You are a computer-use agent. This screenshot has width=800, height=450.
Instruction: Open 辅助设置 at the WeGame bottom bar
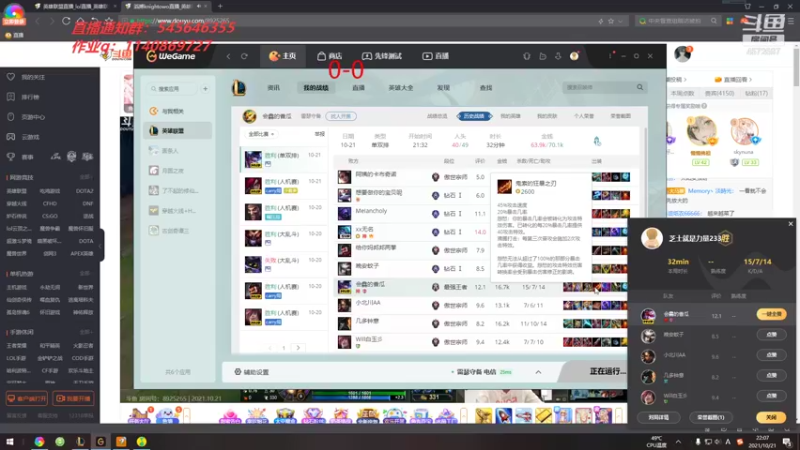(x=252, y=372)
